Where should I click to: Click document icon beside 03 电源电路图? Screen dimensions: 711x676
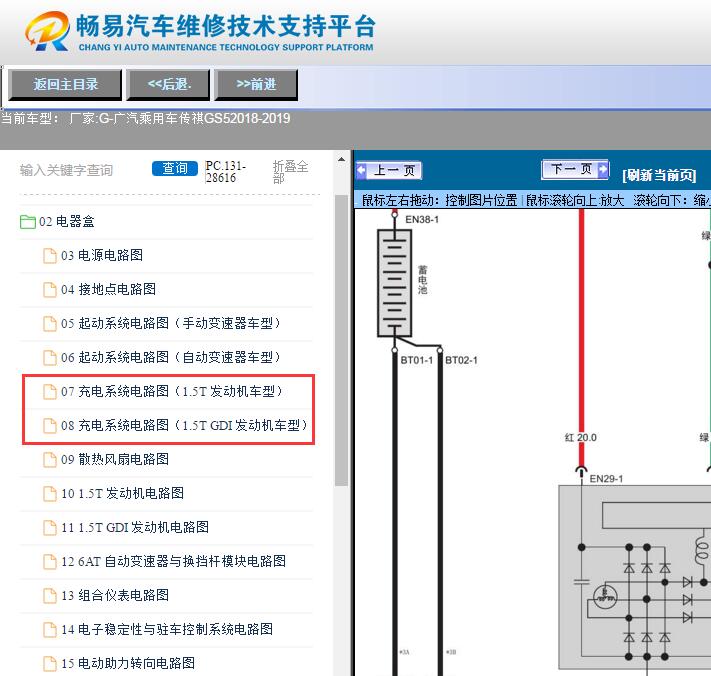tap(49, 256)
